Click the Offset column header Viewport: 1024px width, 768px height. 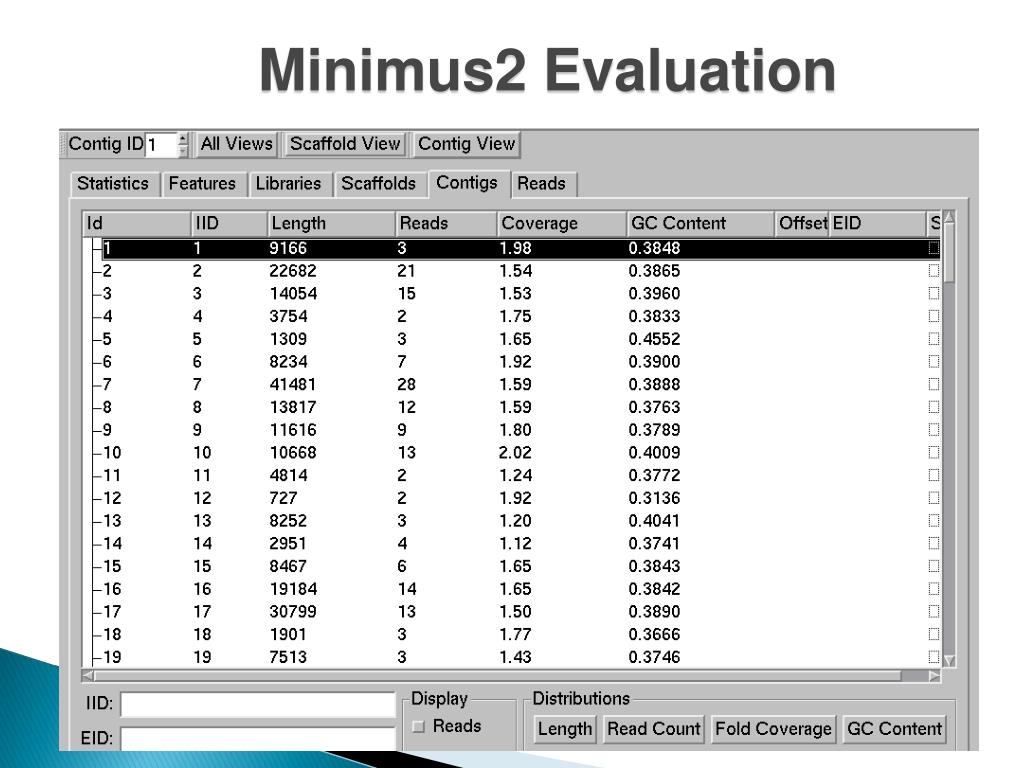[x=802, y=223]
